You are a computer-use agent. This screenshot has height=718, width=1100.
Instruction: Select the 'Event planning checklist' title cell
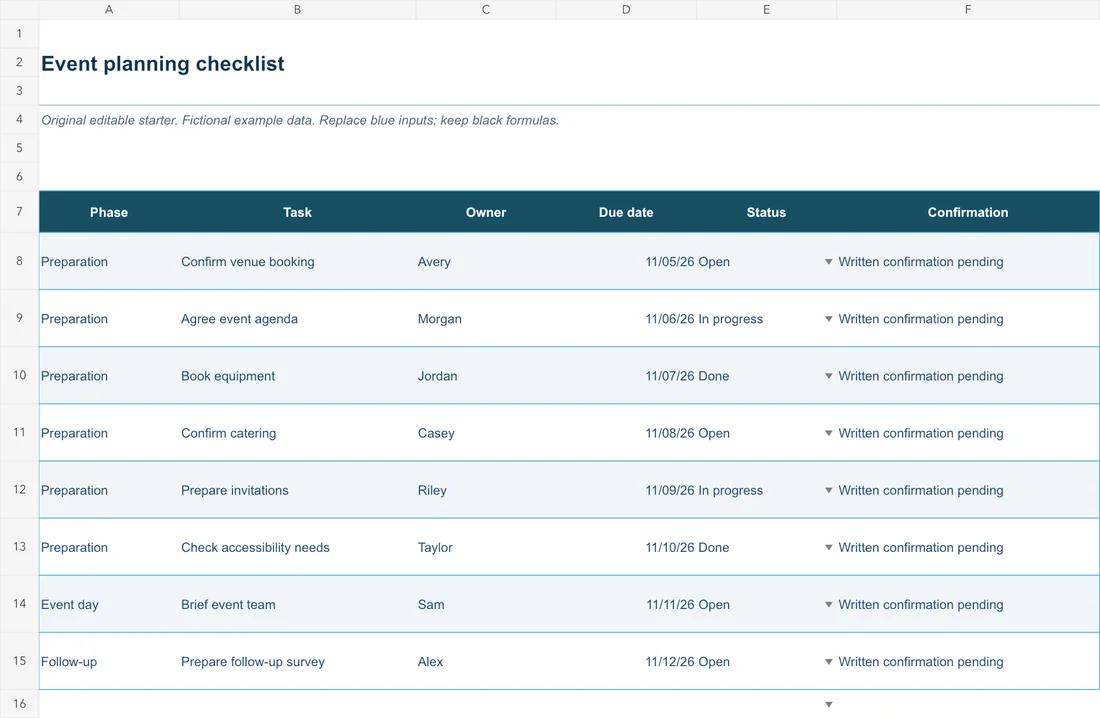click(163, 64)
